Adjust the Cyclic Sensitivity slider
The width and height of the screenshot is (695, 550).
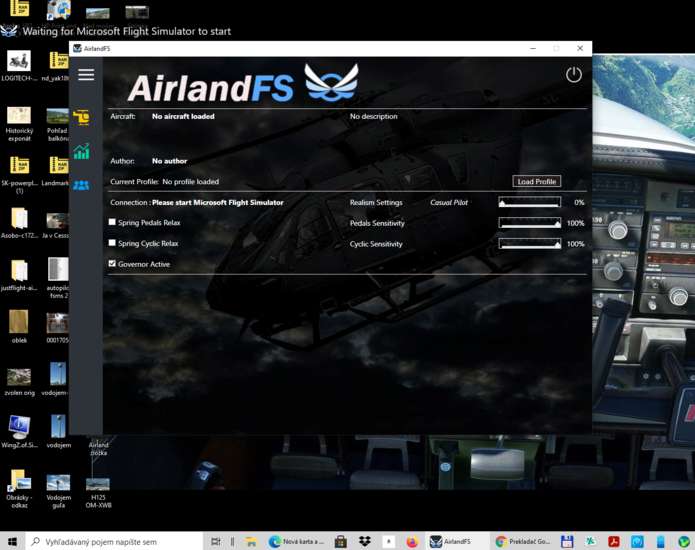tap(530, 244)
